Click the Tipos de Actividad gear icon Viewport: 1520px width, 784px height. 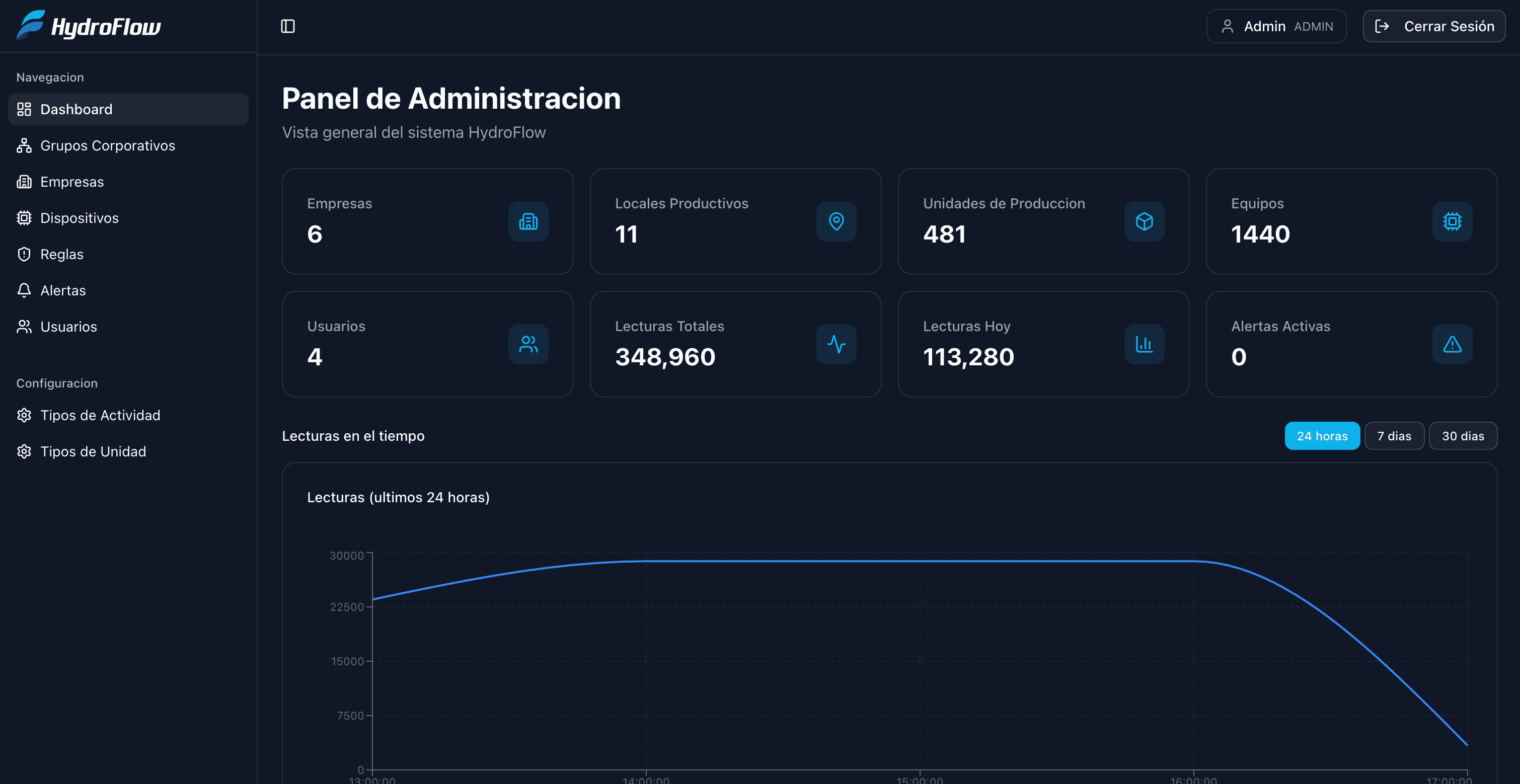pyautogui.click(x=24, y=415)
